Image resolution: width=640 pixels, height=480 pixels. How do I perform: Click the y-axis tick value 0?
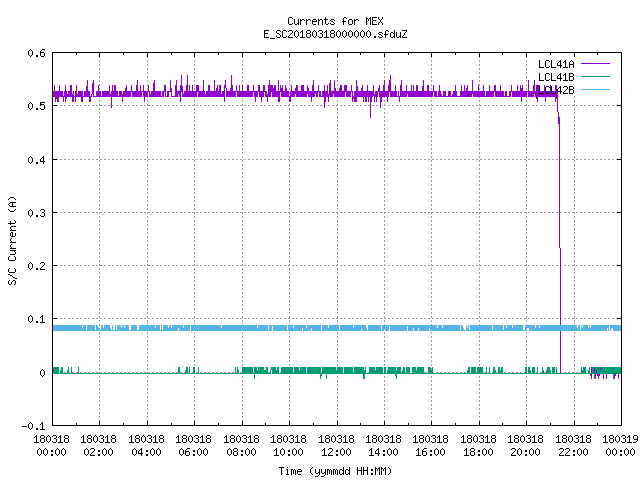click(42, 373)
